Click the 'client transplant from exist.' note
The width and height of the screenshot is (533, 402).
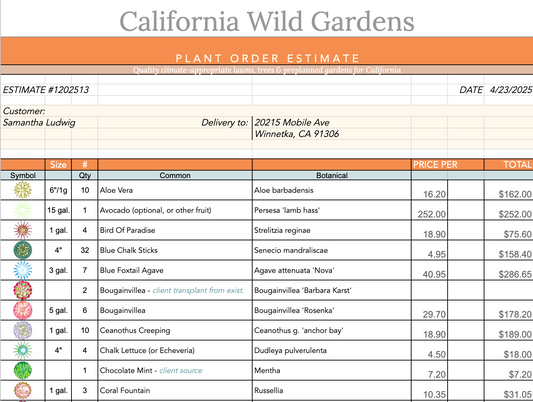[198, 290]
